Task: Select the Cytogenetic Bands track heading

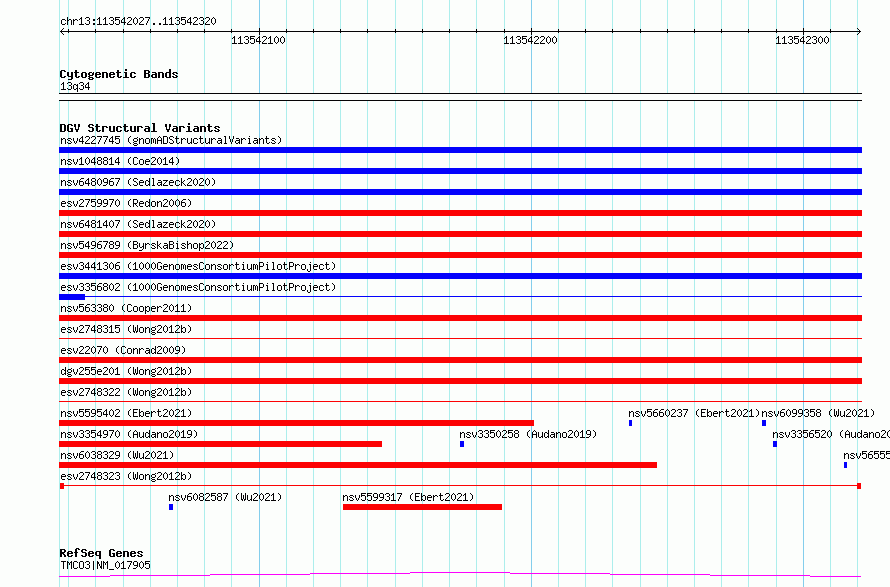Action: [x=119, y=74]
